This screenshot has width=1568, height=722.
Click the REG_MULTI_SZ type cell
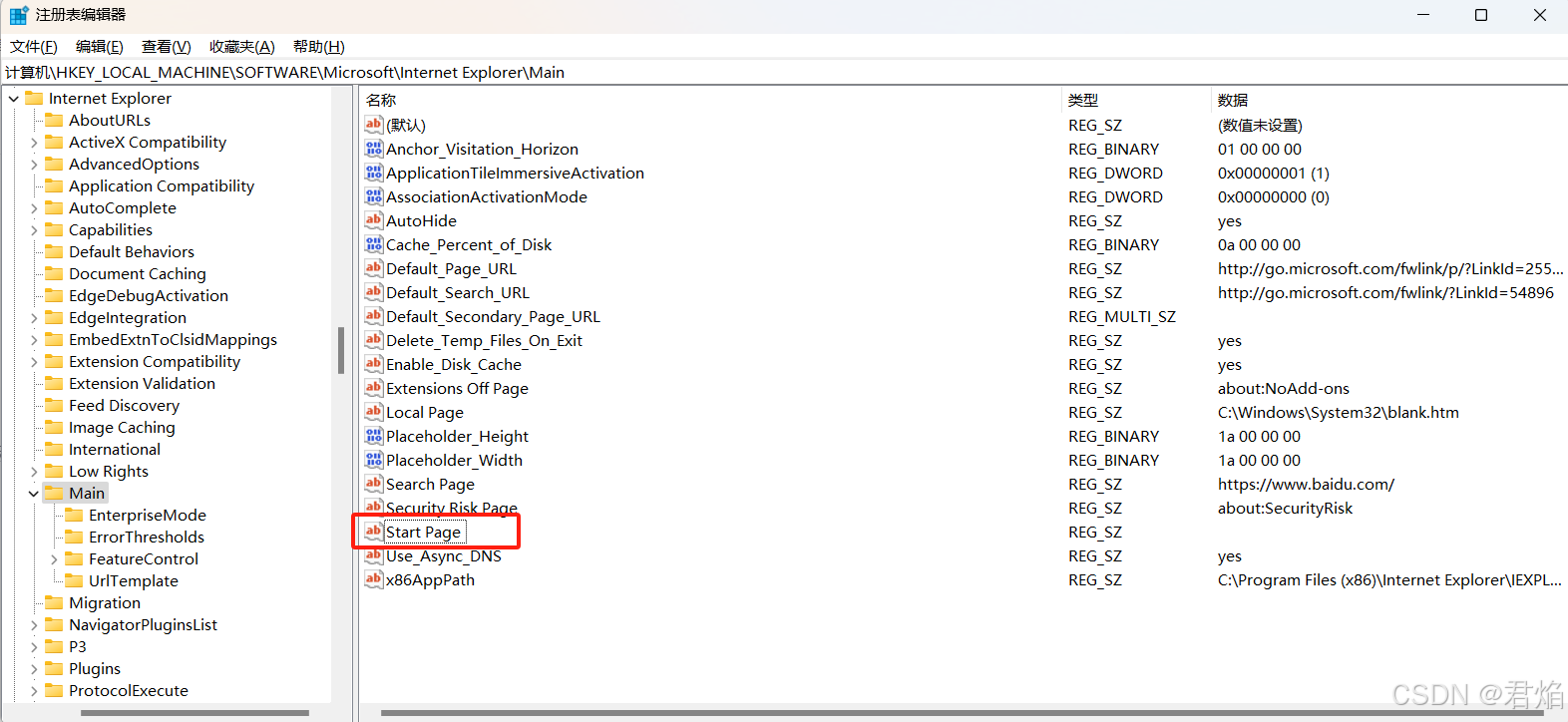pyautogui.click(x=1122, y=316)
